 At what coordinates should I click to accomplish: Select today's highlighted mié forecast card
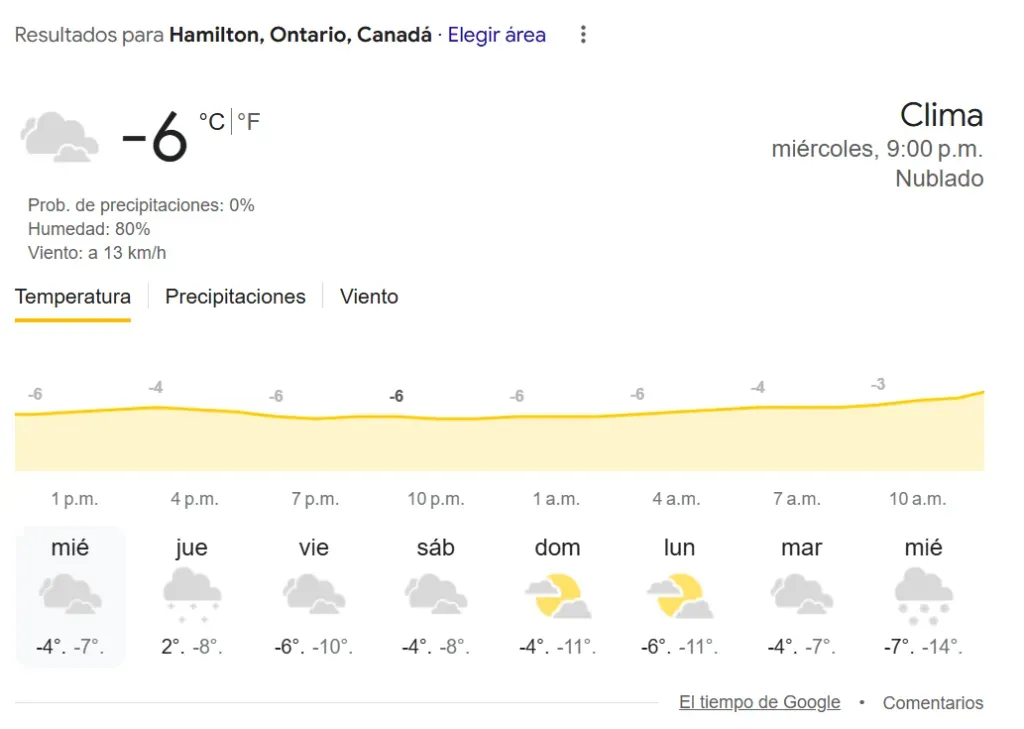click(70, 596)
